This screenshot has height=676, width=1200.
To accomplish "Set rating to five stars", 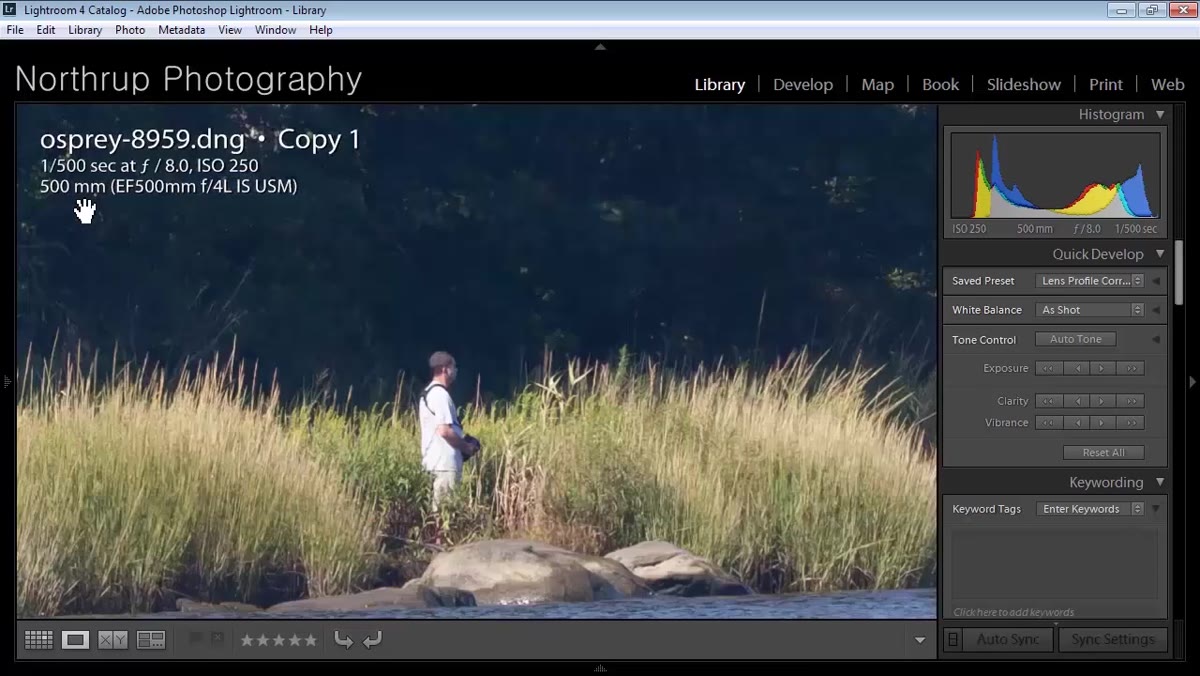I will point(310,640).
